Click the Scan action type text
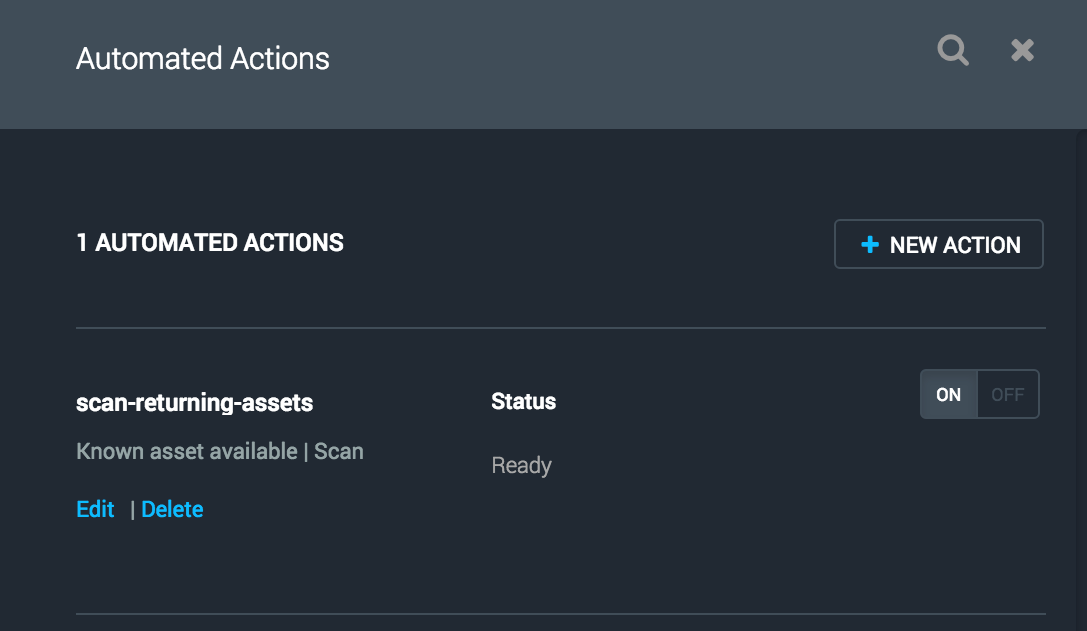The height and width of the screenshot is (631, 1087). (339, 451)
